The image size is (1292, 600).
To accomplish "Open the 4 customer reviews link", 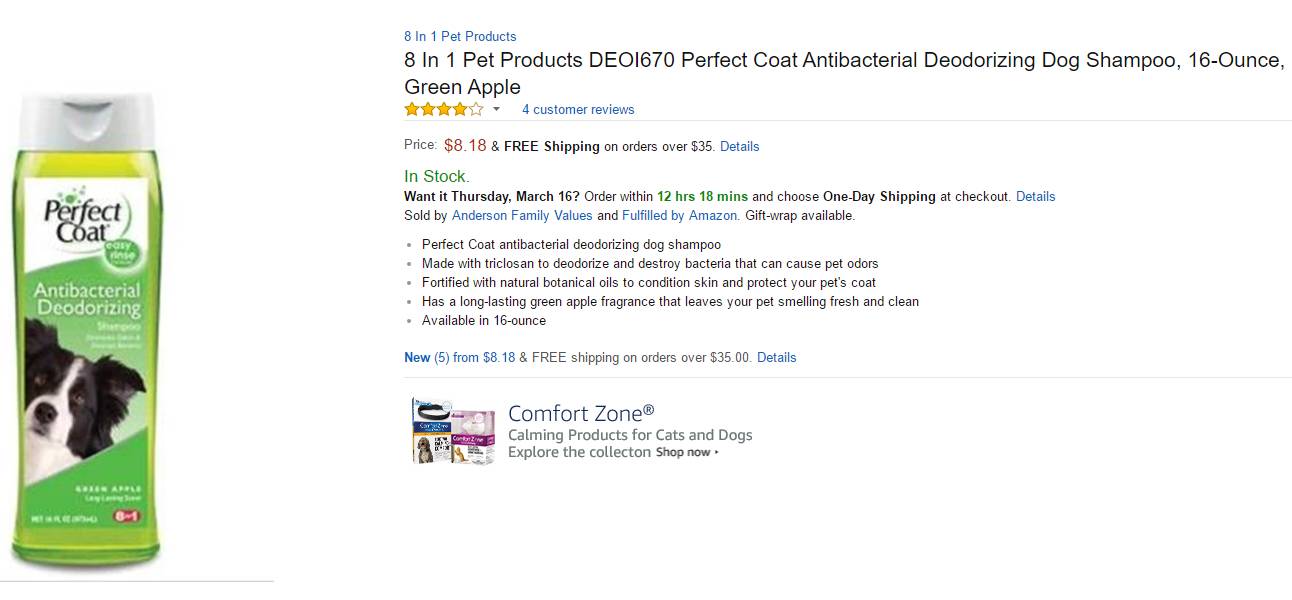I will 578,109.
